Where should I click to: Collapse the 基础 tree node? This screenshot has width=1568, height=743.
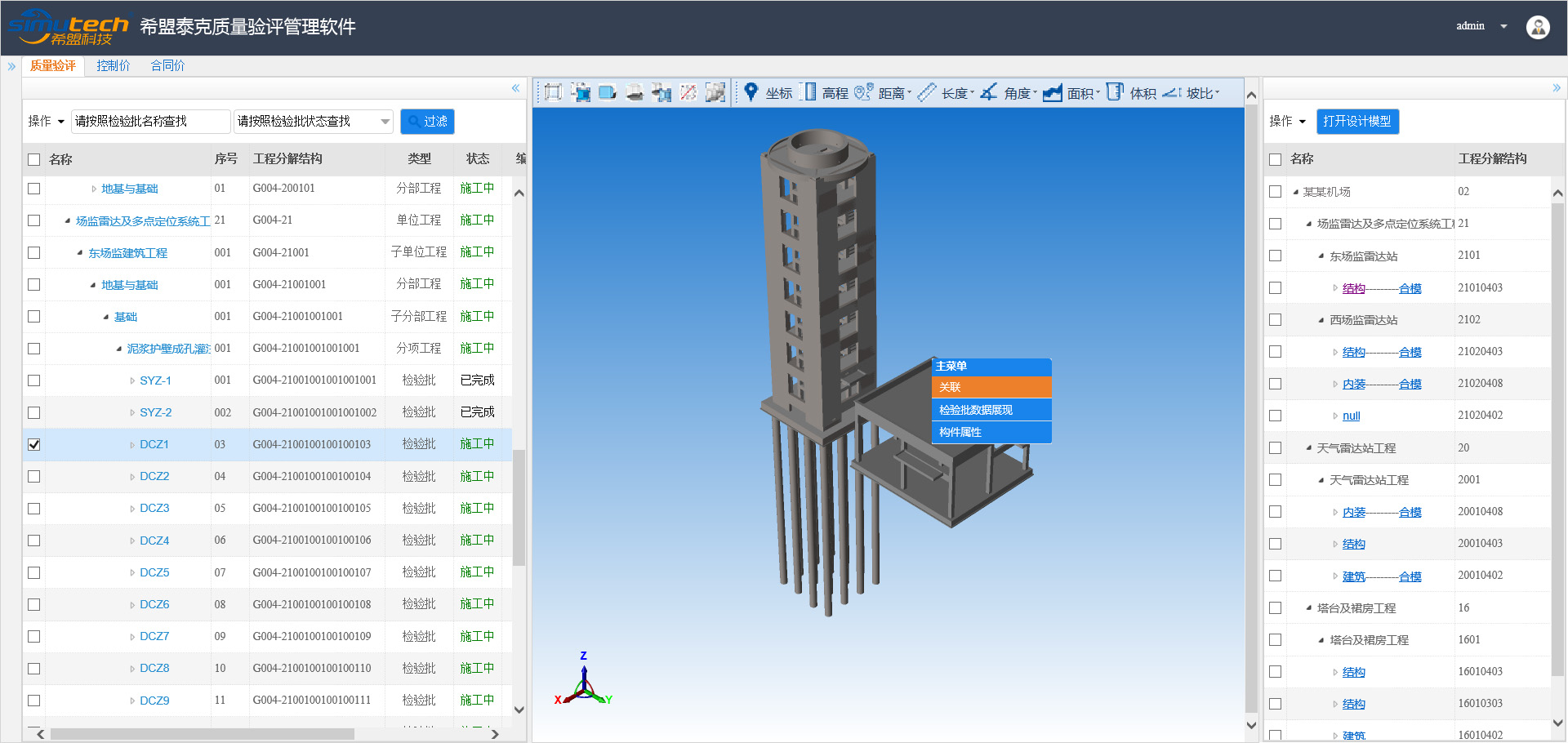point(106,317)
